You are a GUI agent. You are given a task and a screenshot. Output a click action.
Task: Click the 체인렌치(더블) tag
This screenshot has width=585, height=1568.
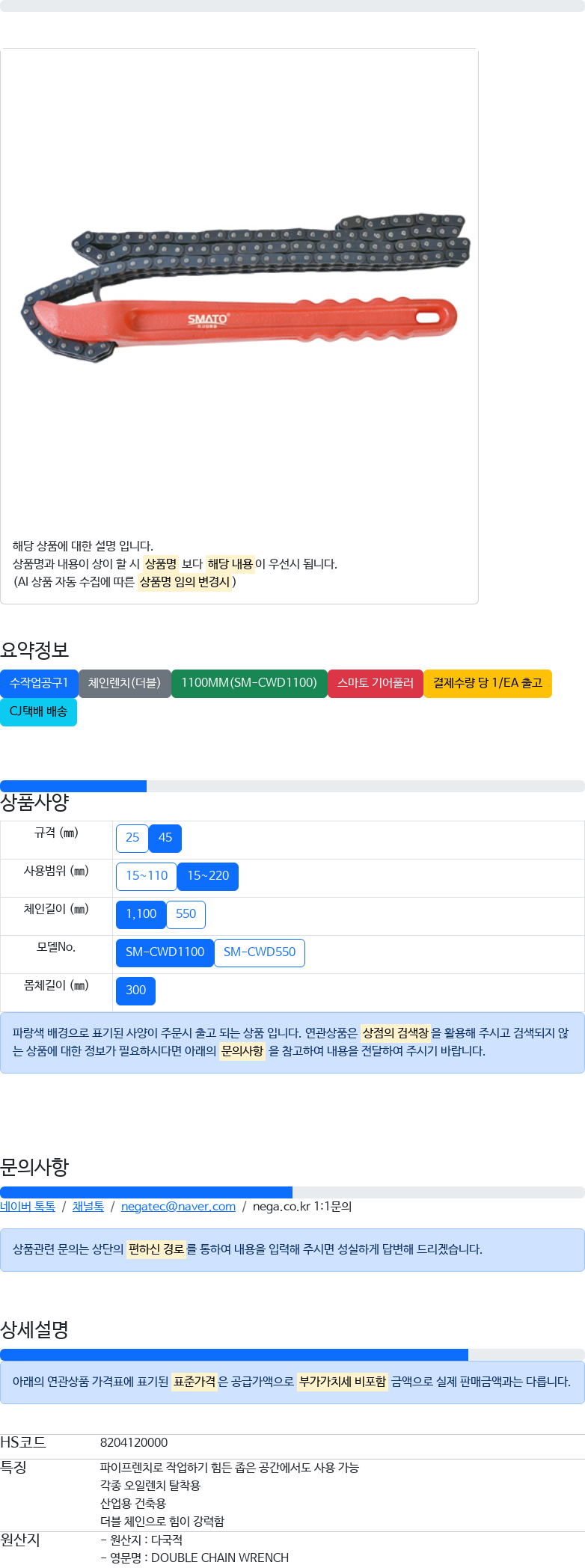124,684
